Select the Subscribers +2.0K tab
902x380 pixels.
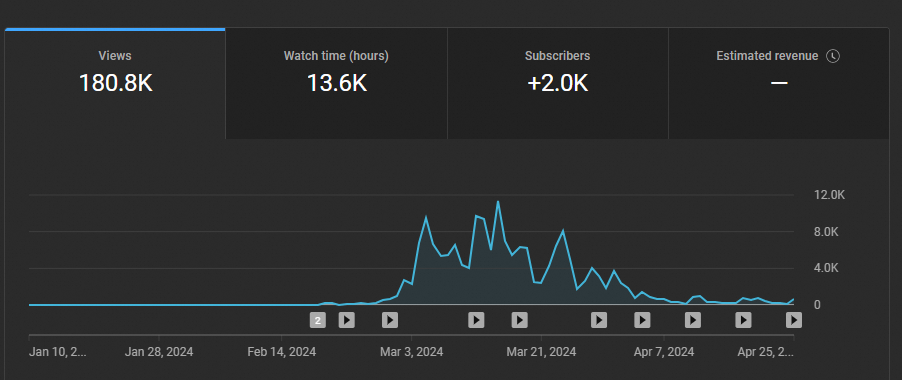click(557, 83)
